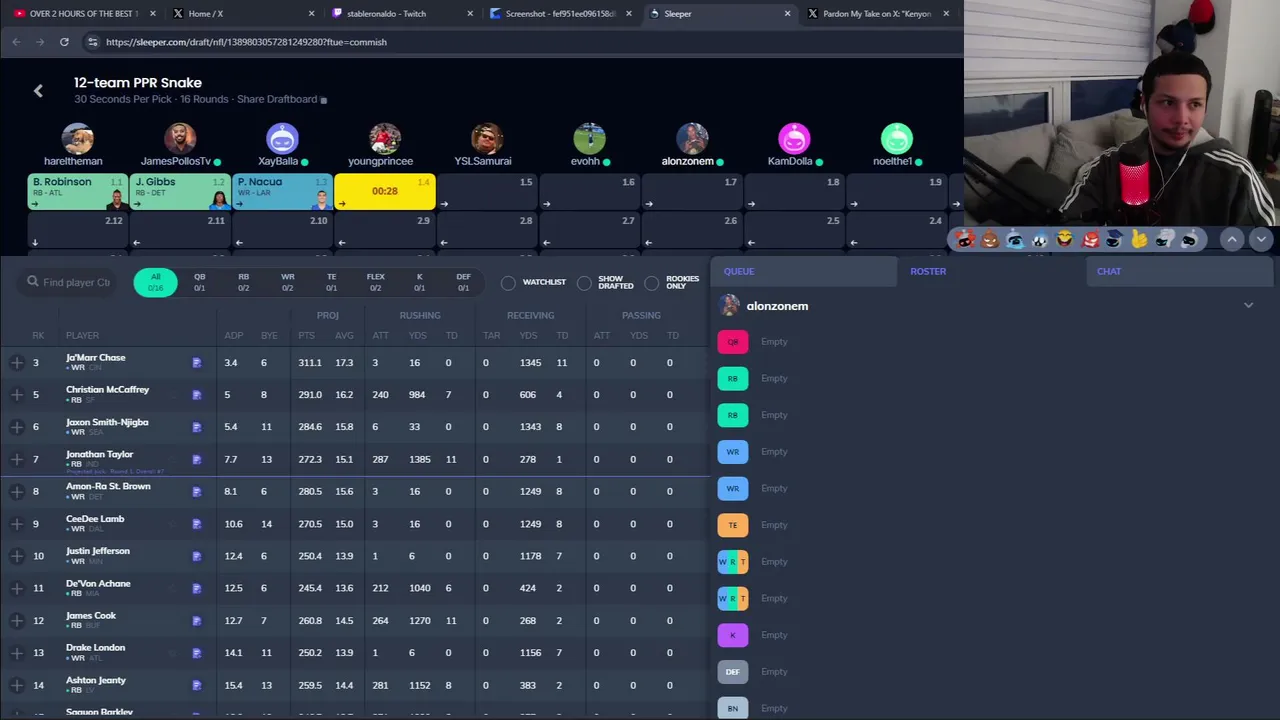Expand panel with down chevron button
The height and width of the screenshot is (720, 1280).
pyautogui.click(x=1260, y=240)
